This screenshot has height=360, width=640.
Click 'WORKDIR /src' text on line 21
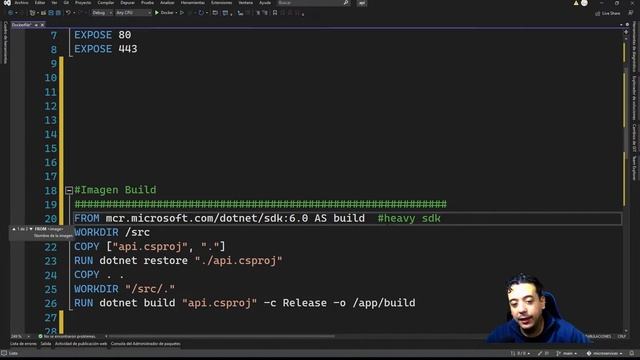click(112, 232)
